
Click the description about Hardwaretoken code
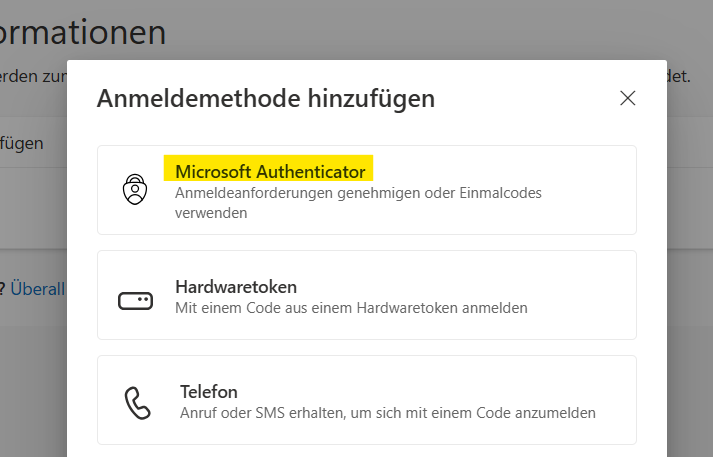[350, 308]
